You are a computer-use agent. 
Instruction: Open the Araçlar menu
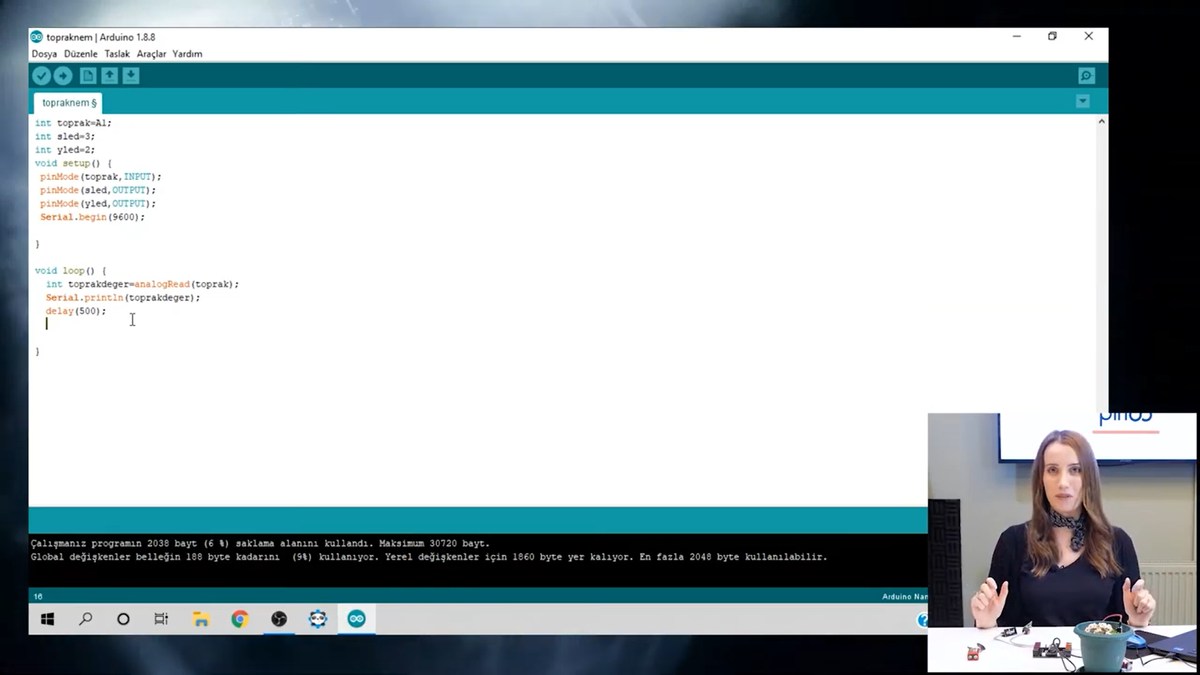click(x=151, y=54)
